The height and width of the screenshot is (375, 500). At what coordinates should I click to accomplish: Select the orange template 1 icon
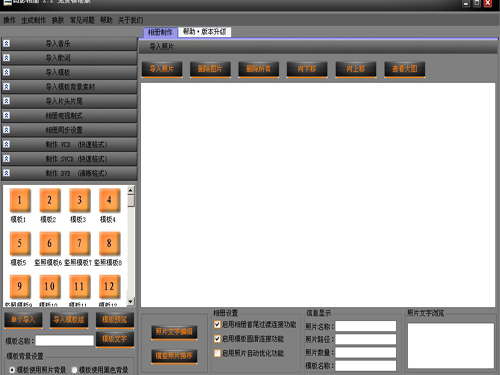(20, 200)
